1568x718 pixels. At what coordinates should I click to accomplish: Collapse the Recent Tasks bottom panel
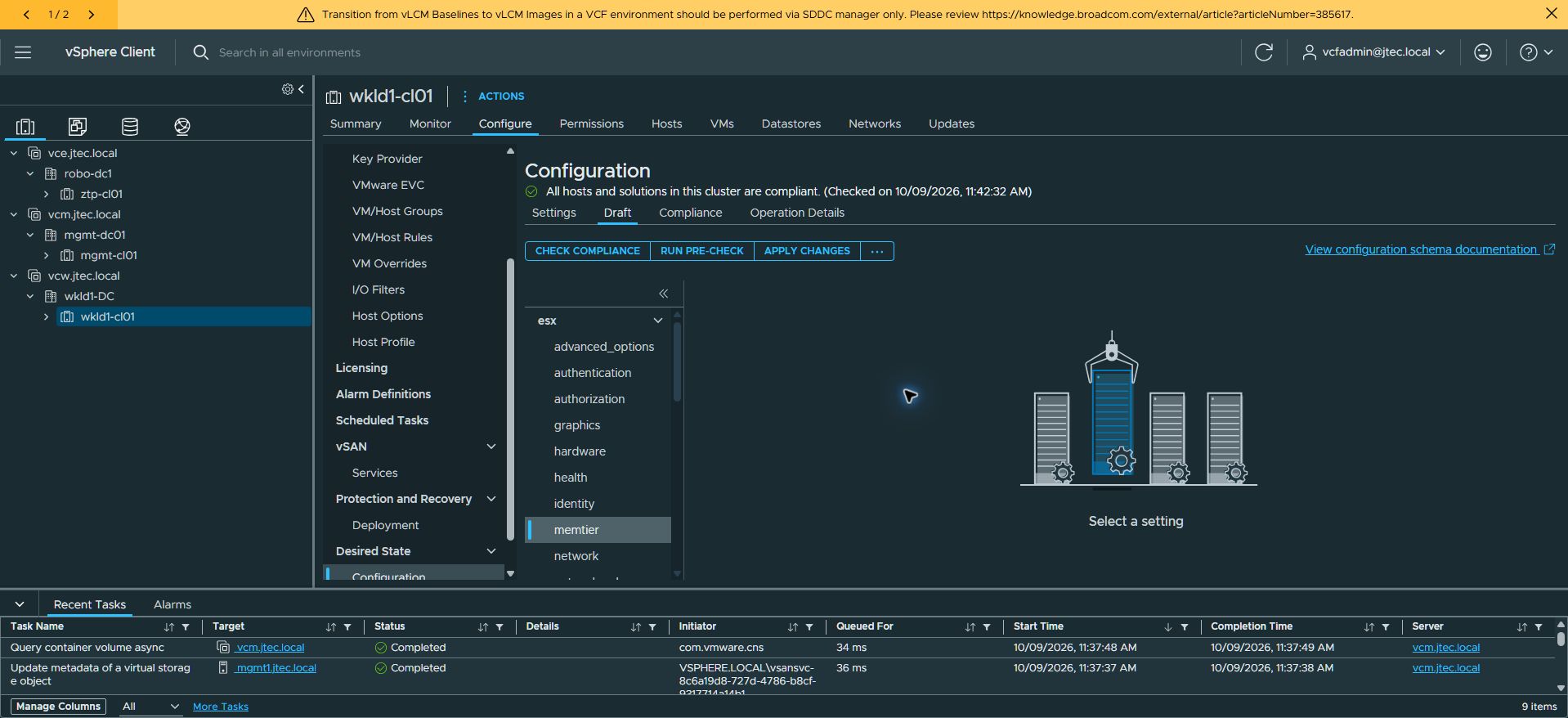(20, 604)
